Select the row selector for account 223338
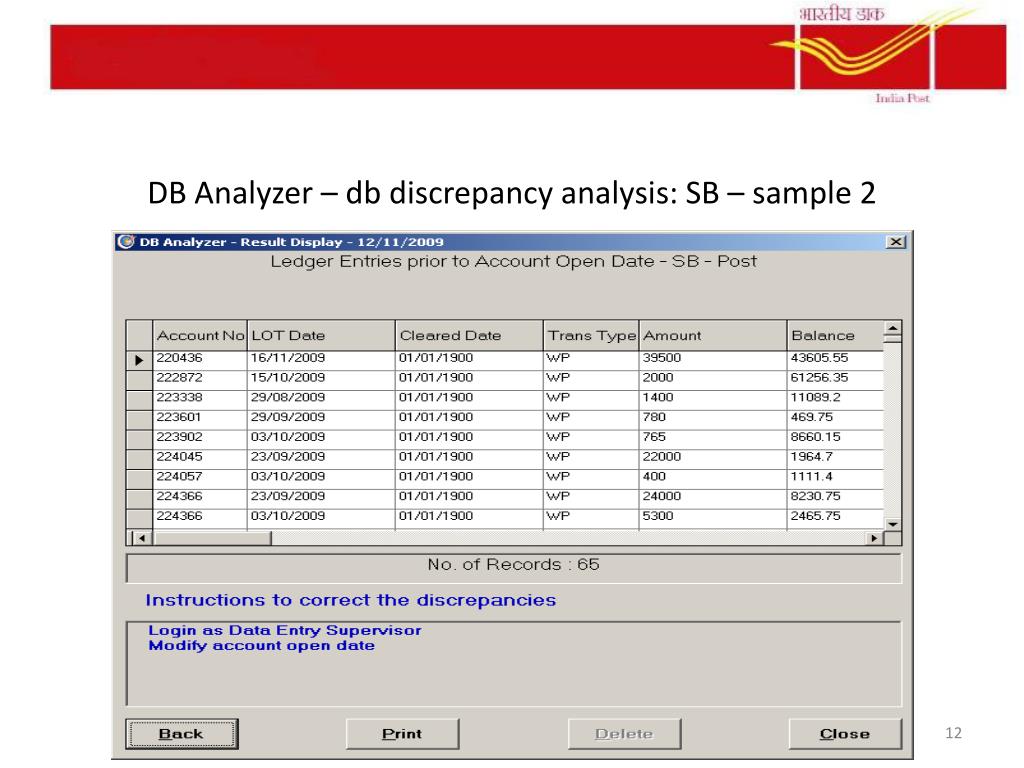The height and width of the screenshot is (768, 1024). [x=139, y=400]
